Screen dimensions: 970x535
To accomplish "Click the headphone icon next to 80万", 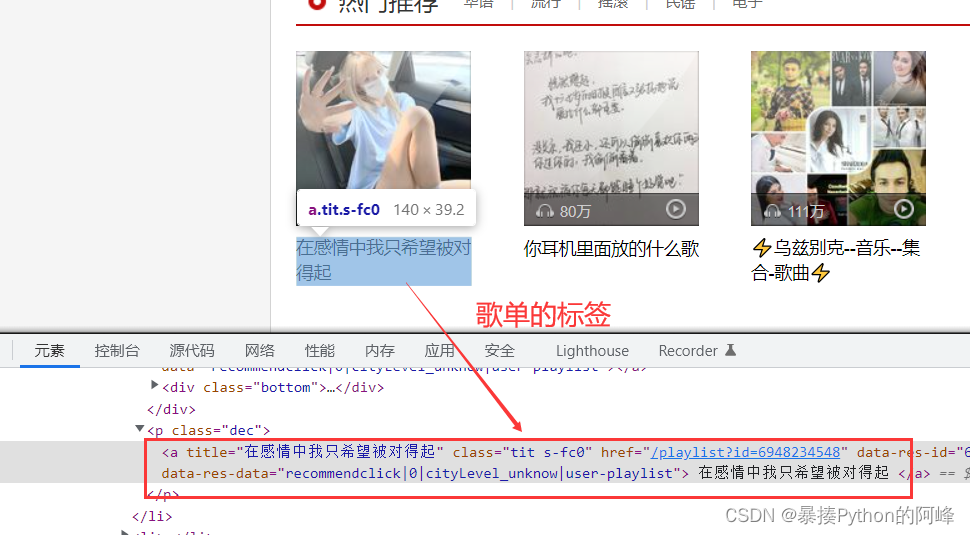I will 544,212.
